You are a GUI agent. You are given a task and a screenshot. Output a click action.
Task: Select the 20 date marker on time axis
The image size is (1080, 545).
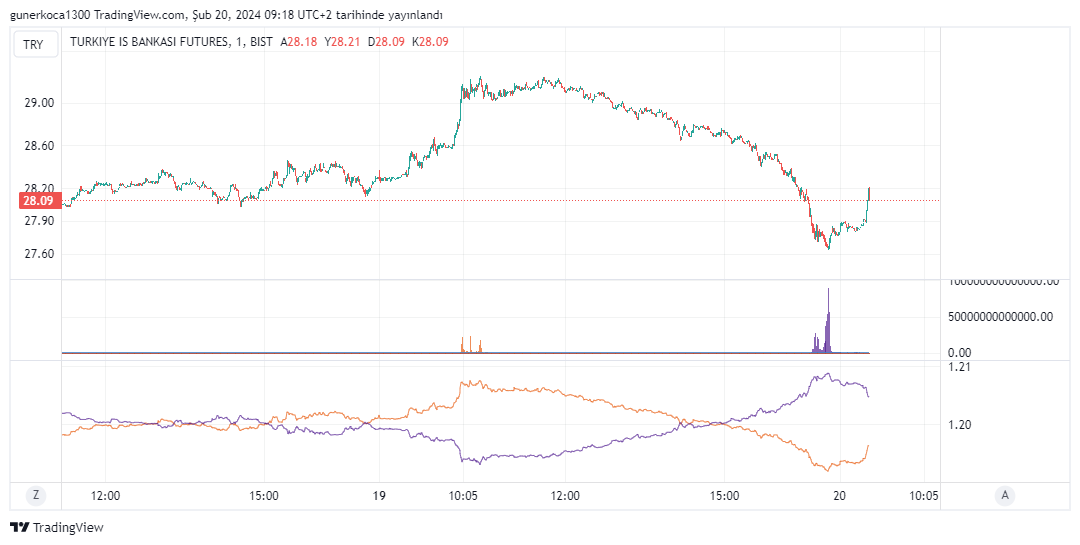(840, 495)
